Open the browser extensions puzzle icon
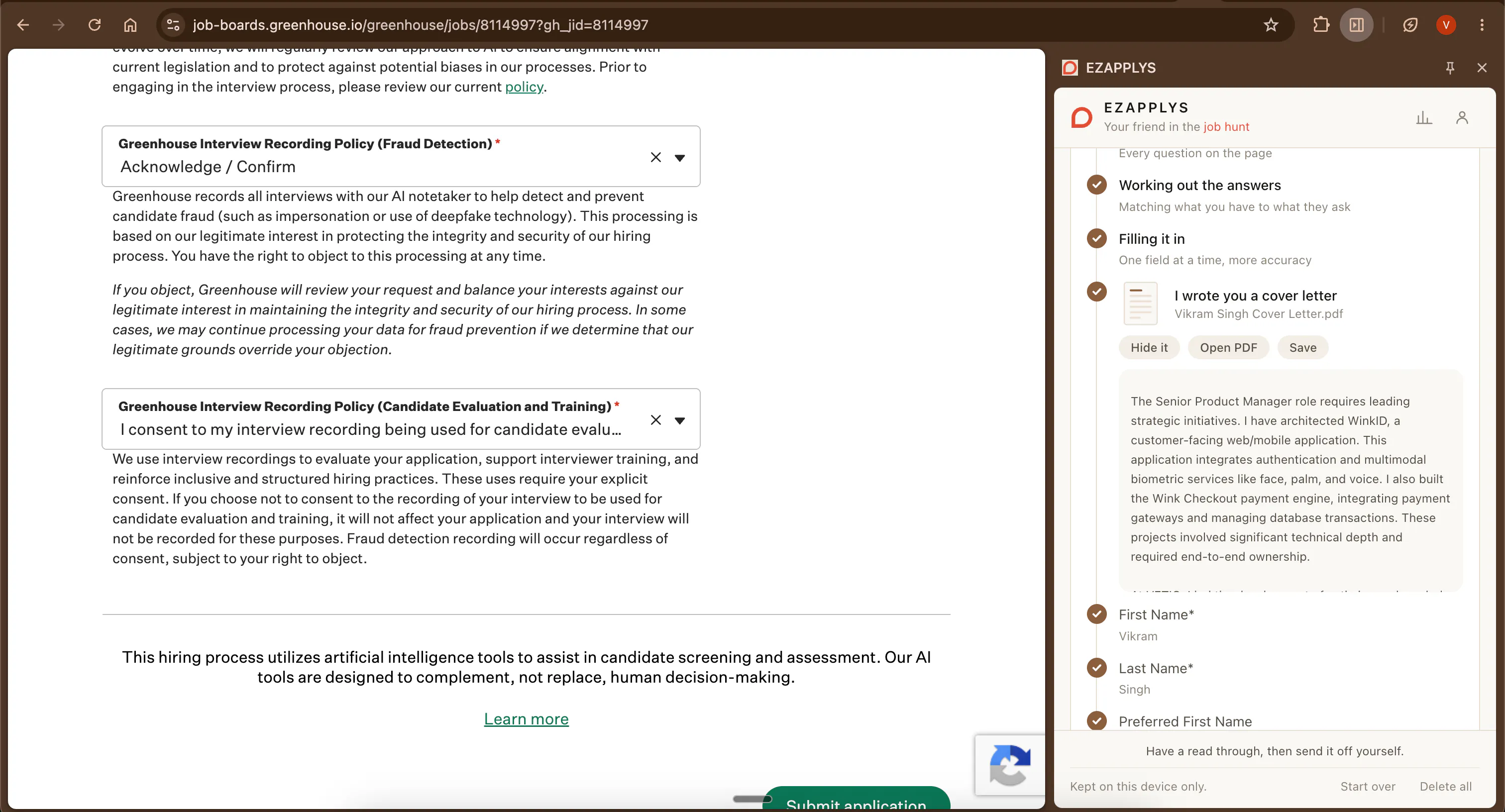 [1320, 25]
